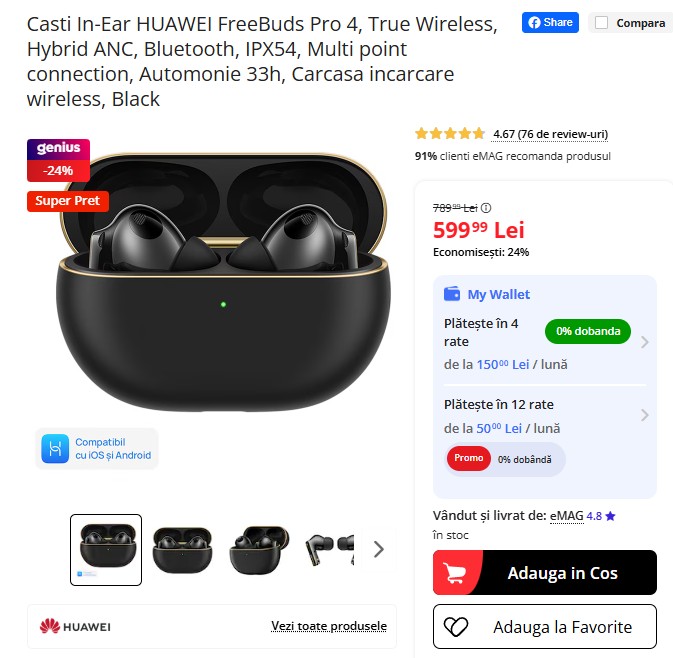Viewport: 673px width, 658px height.
Task: Click the shopping cart icon
Action: (454, 573)
